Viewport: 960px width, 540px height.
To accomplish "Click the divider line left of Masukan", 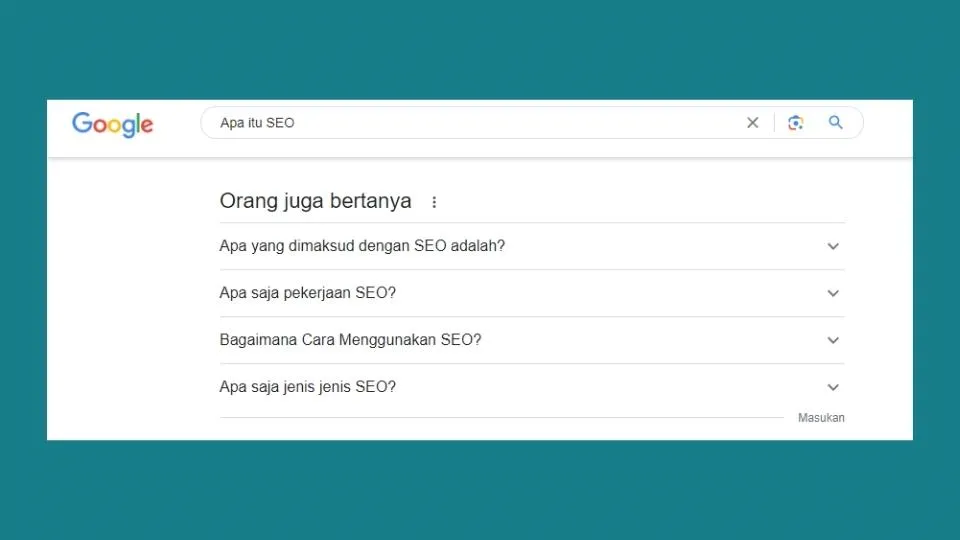I will [x=500, y=417].
